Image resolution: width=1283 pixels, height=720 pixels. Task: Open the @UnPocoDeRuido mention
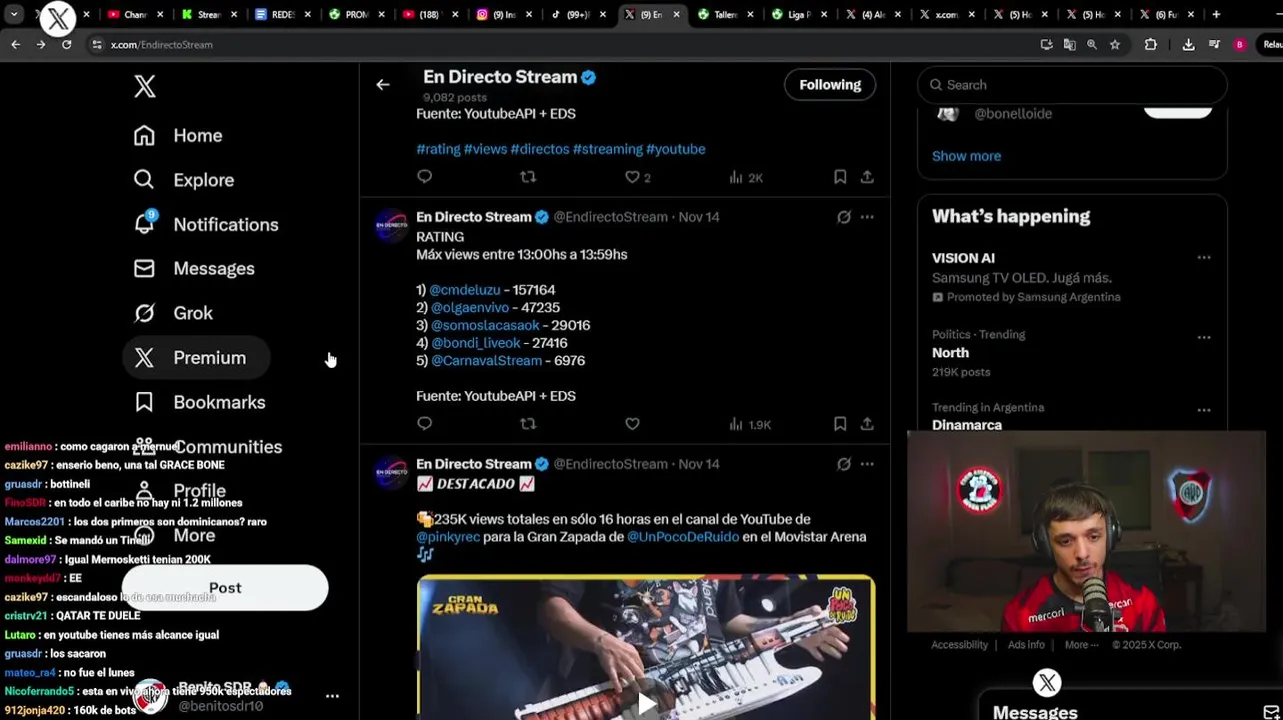[683, 537]
